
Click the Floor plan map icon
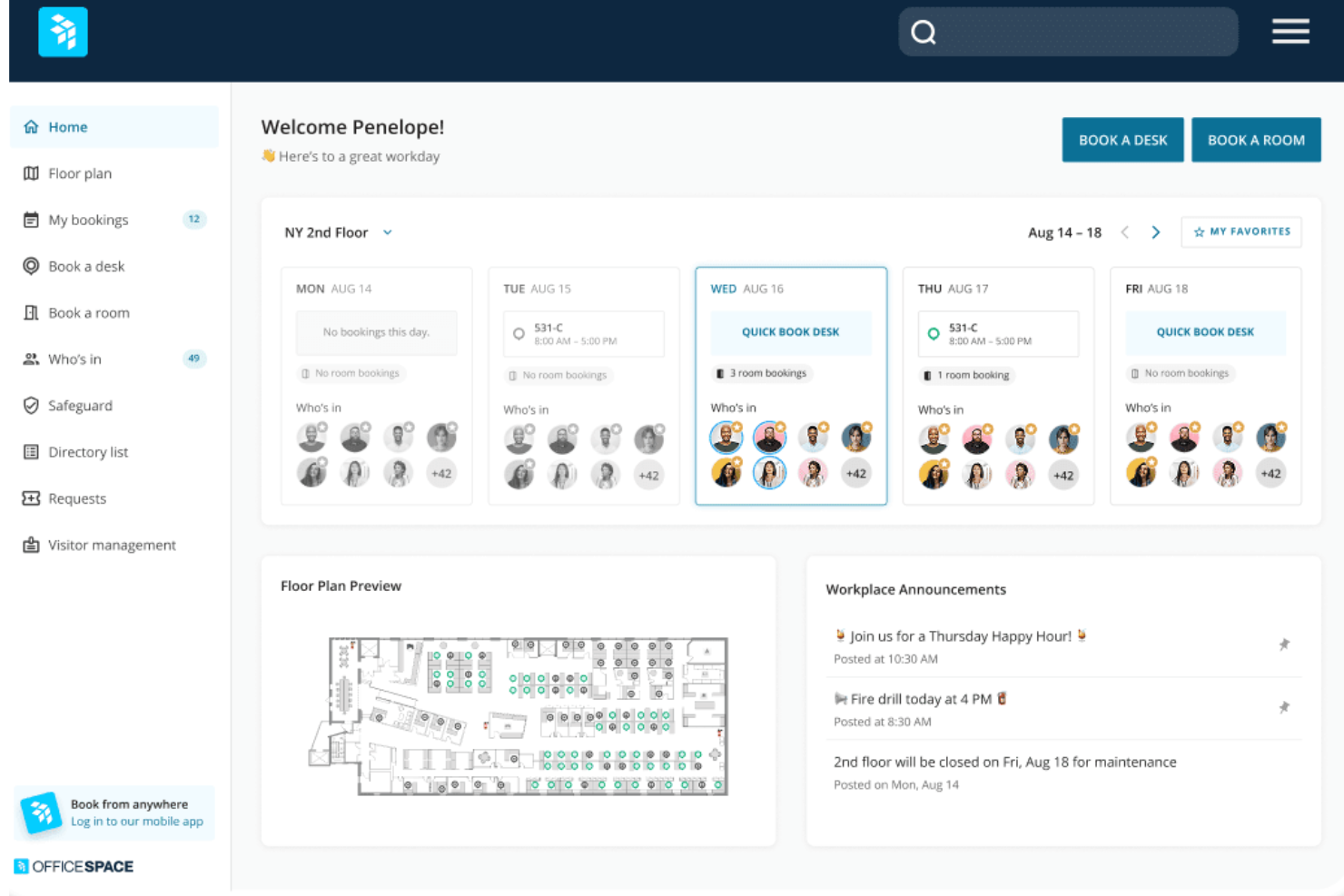coord(31,173)
